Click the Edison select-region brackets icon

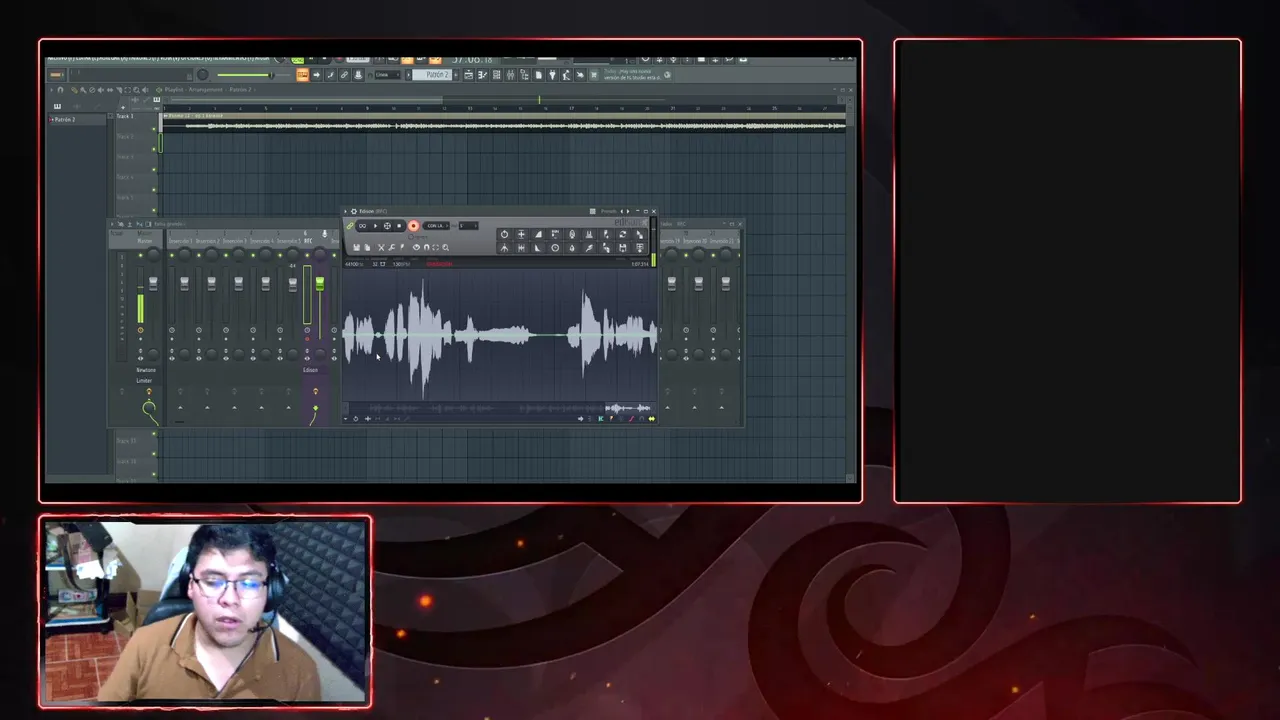(x=435, y=248)
